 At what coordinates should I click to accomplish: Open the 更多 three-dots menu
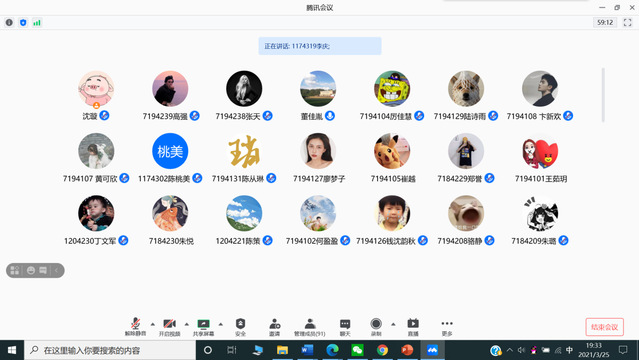(447, 327)
